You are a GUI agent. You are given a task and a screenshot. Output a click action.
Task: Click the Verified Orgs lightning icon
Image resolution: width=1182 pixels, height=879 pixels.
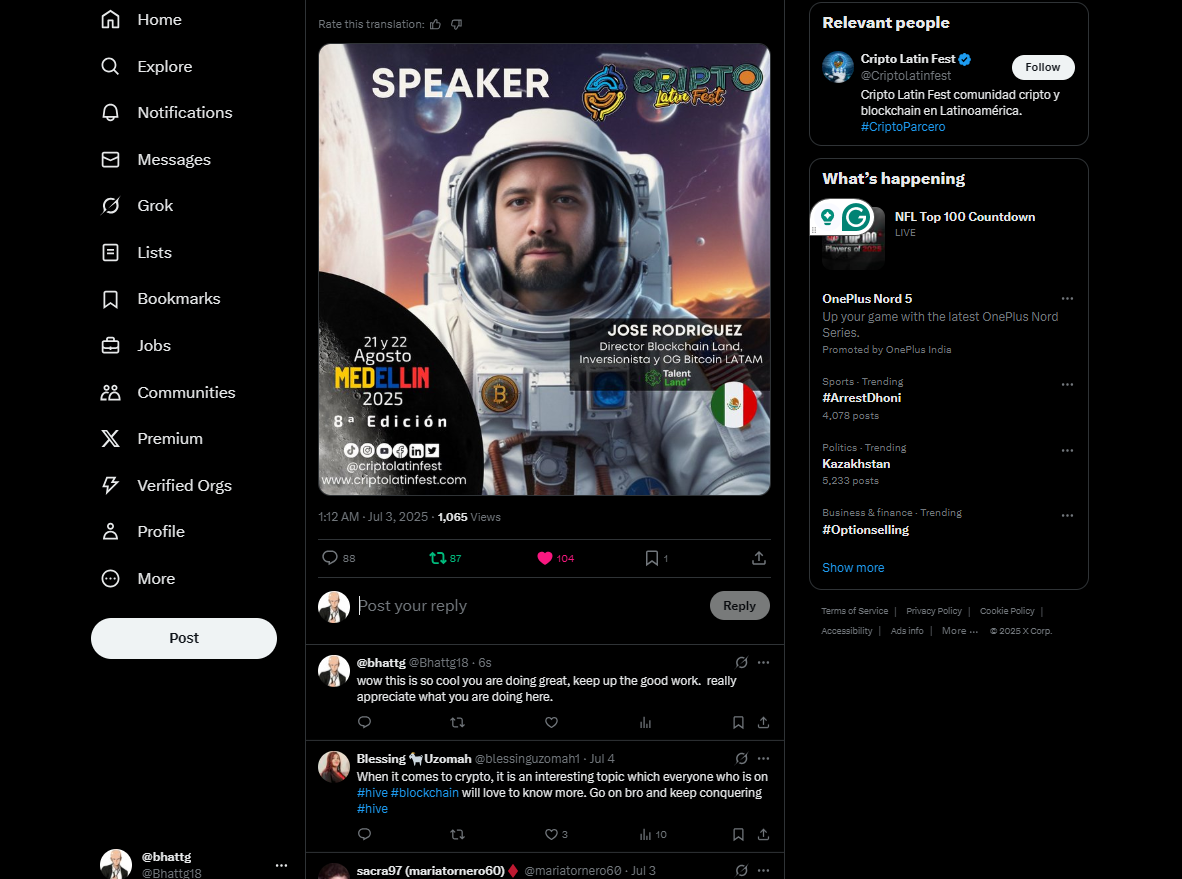(110, 485)
